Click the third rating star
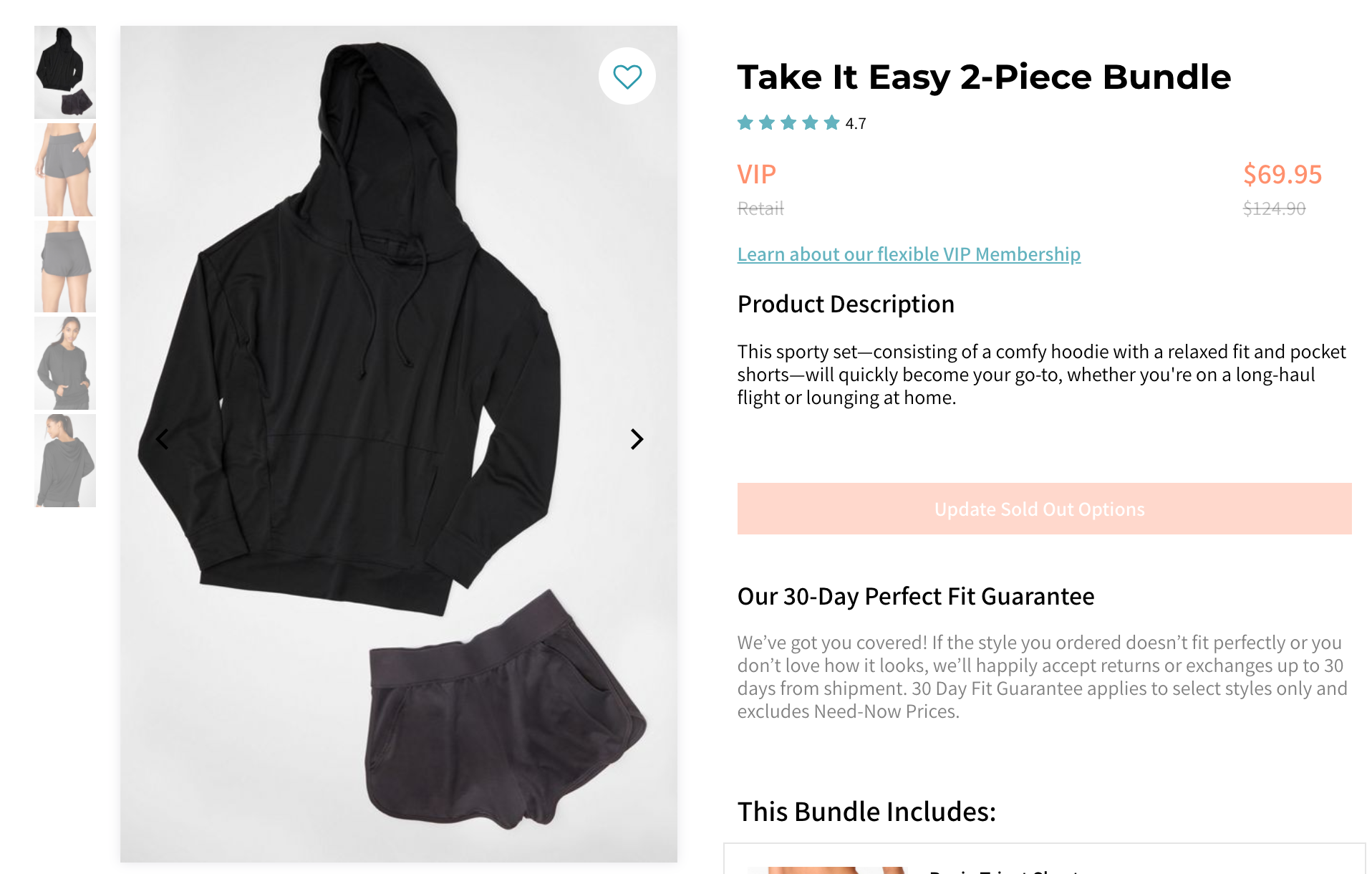This screenshot has width=1372, height=874. [788, 123]
